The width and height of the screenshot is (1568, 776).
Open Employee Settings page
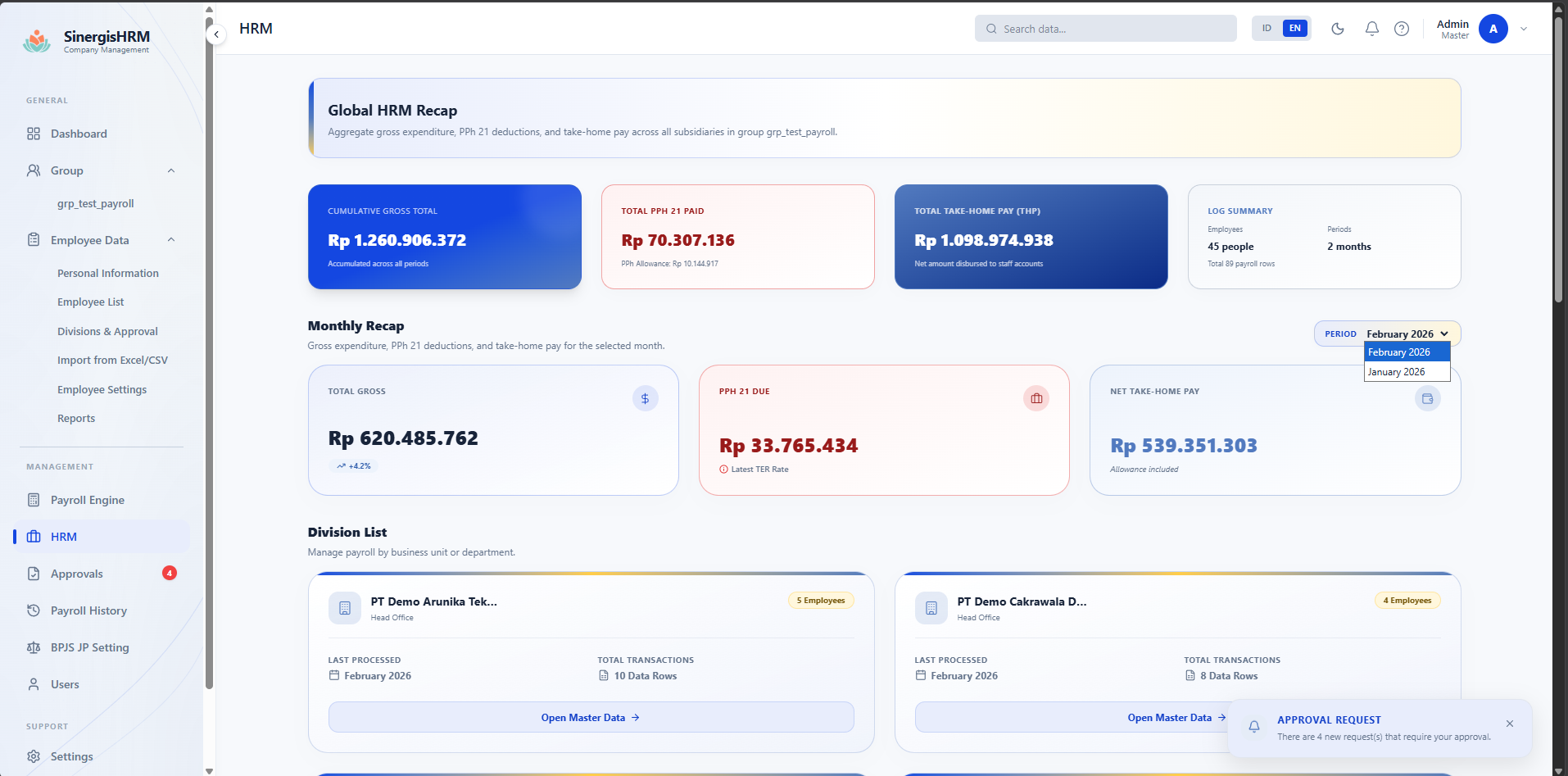click(x=102, y=389)
